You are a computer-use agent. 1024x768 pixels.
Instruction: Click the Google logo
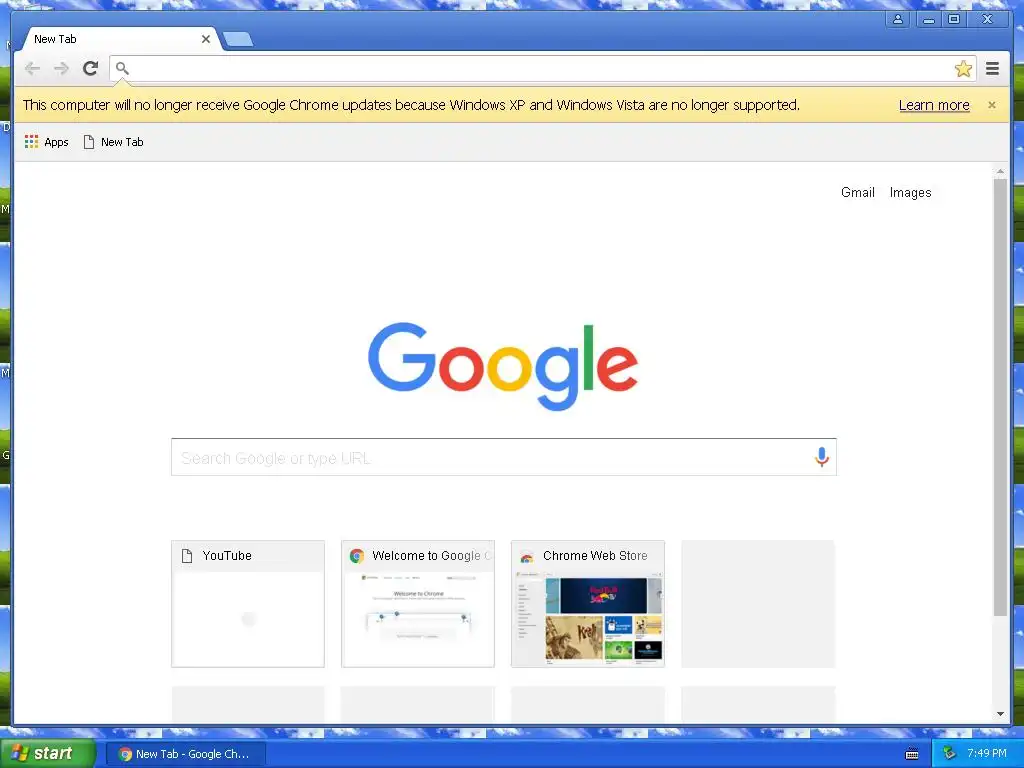[x=503, y=366]
